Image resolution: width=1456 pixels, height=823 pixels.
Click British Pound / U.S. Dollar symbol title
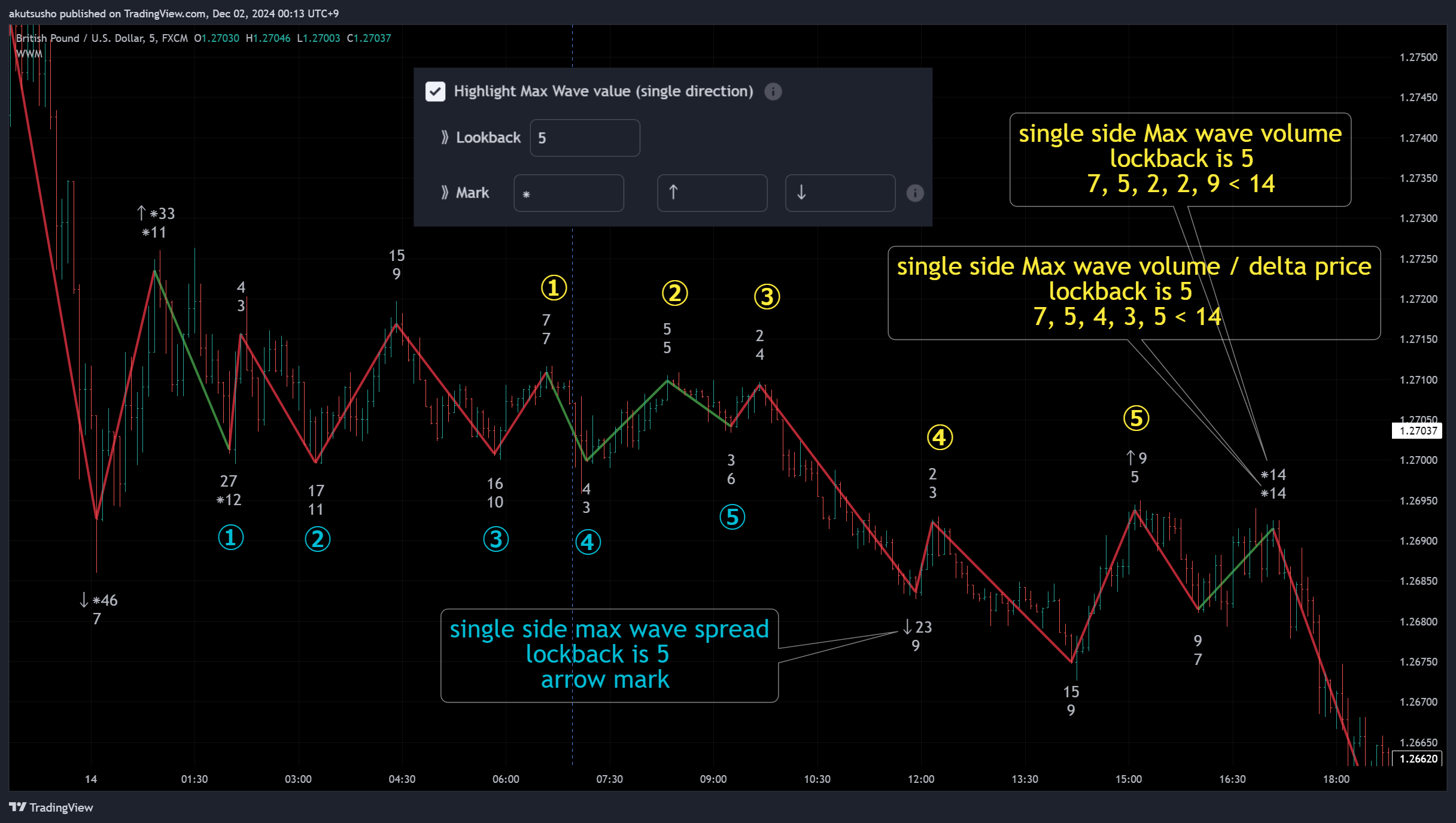click(x=80, y=38)
